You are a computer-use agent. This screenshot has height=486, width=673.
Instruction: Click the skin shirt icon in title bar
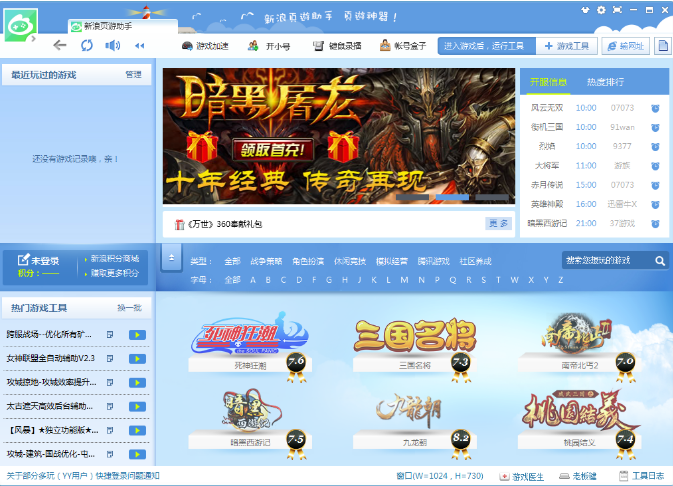click(585, 9)
